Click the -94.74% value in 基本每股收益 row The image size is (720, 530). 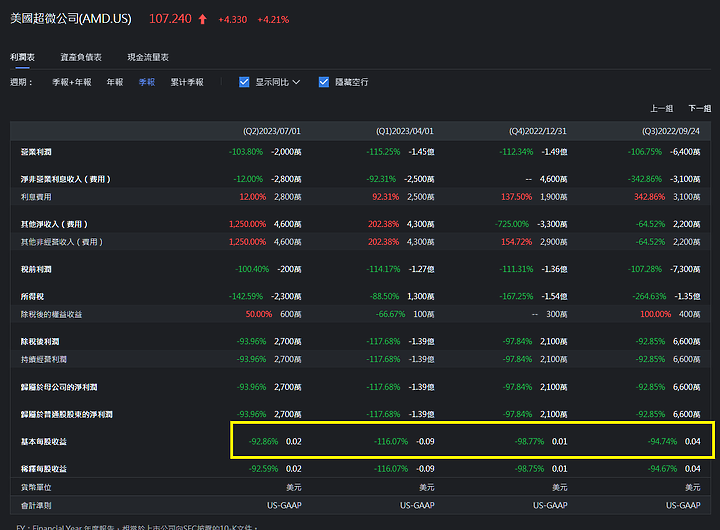pos(663,442)
